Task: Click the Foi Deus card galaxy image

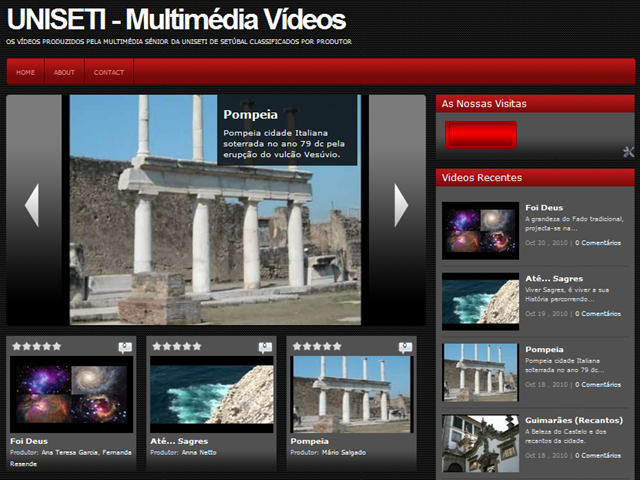Action: coord(71,394)
